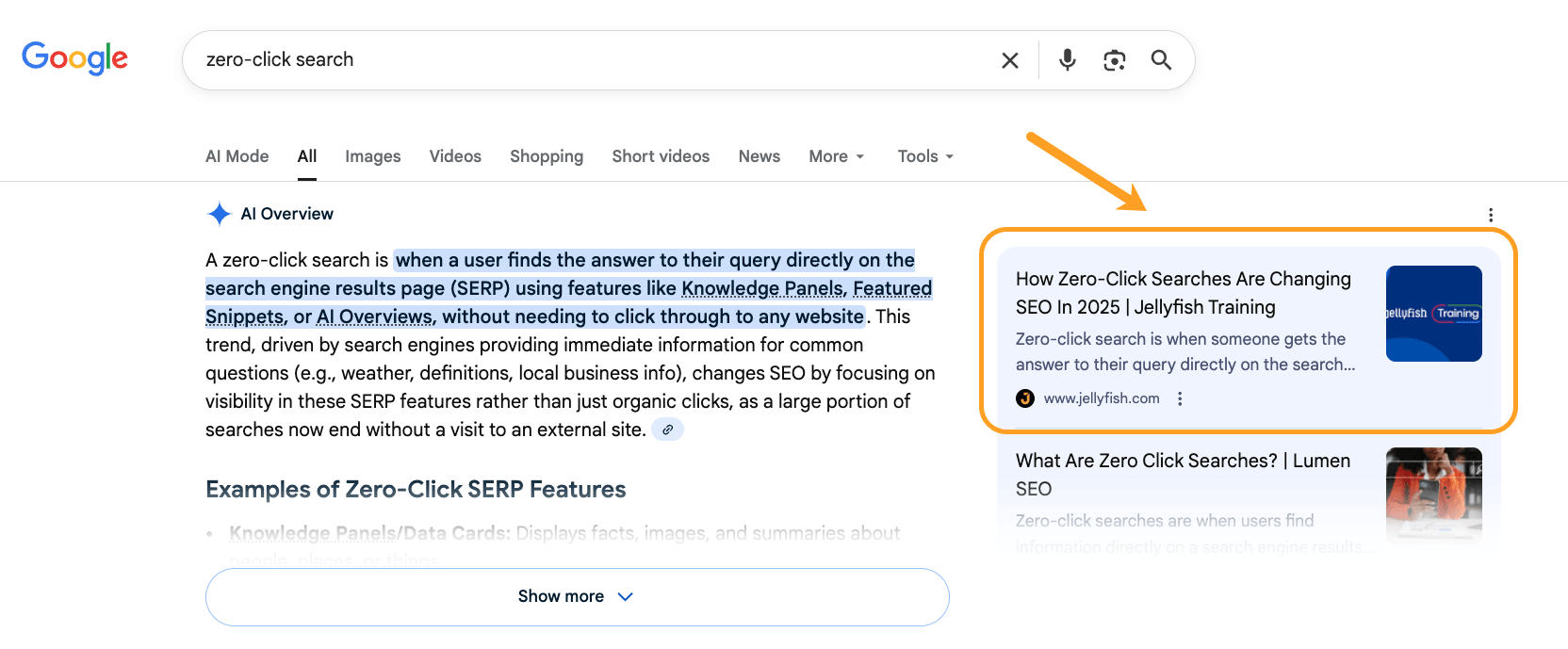This screenshot has width=1568, height=649.
Task: Select the Short videos tab
Action: pos(661,156)
